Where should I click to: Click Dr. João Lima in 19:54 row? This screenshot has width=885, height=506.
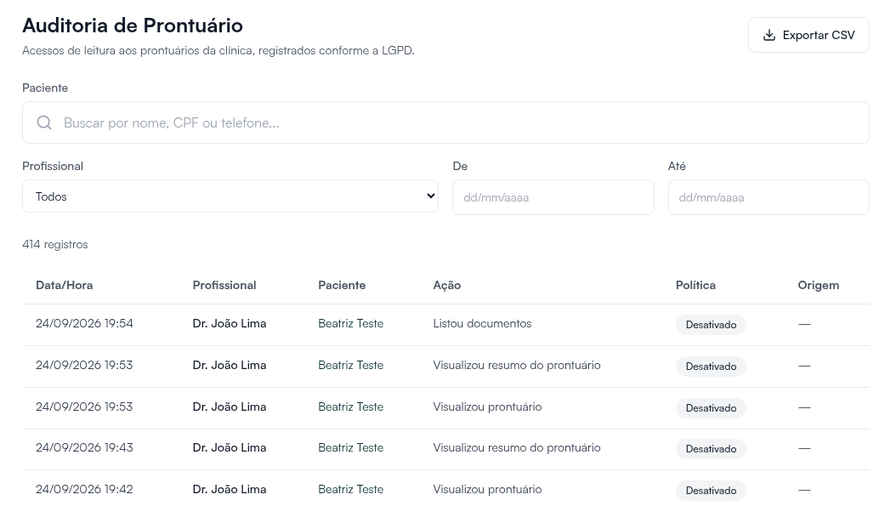click(229, 323)
